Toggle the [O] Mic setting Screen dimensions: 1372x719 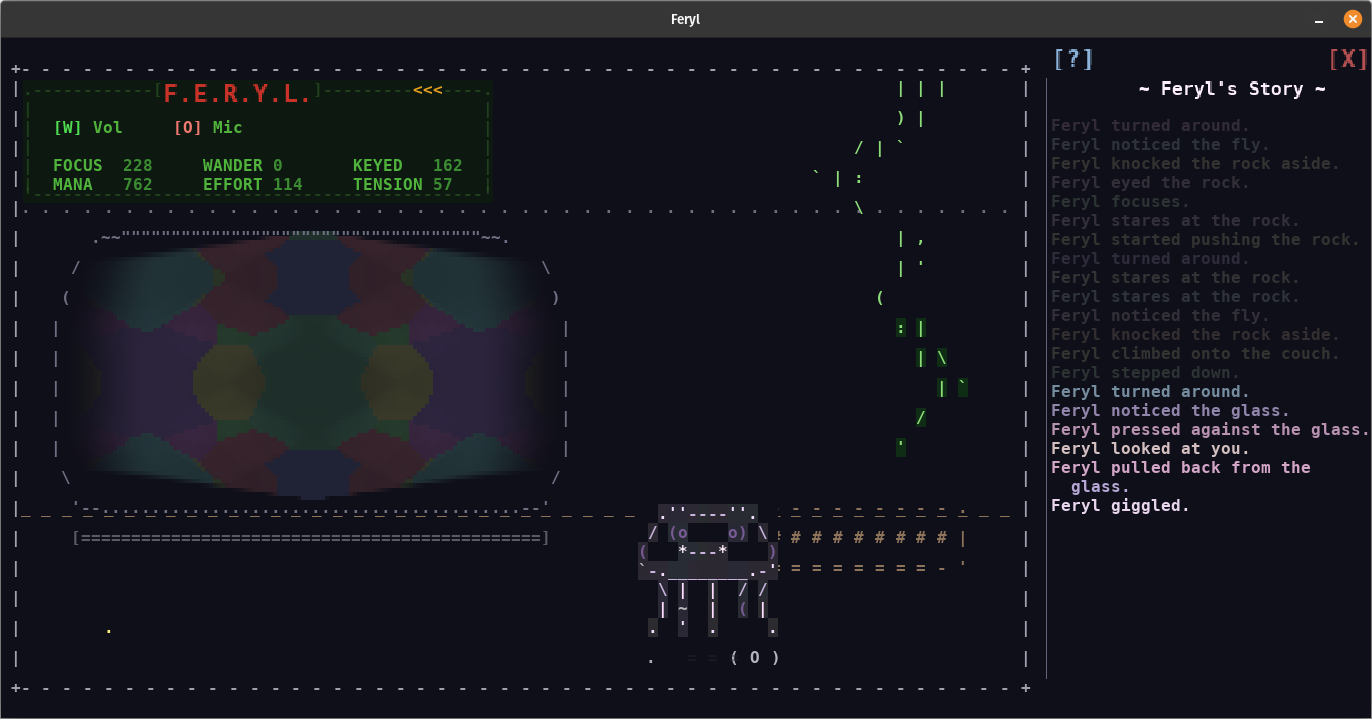[x=208, y=128]
